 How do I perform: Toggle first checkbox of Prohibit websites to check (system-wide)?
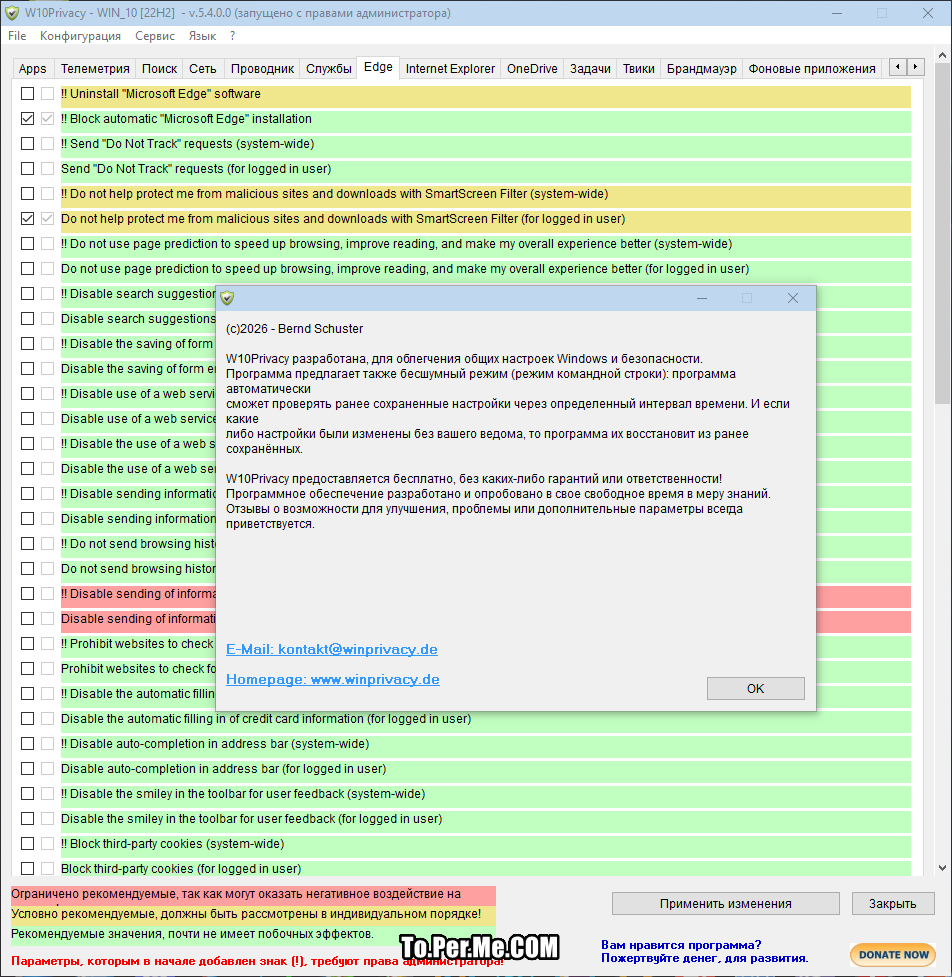(x=27, y=644)
